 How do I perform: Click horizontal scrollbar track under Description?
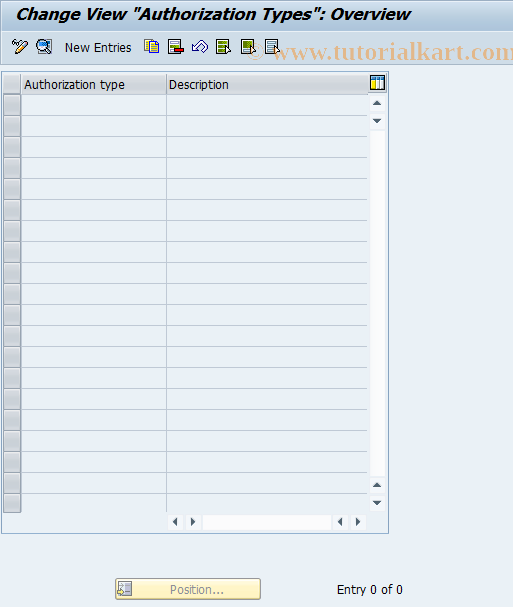tap(267, 522)
